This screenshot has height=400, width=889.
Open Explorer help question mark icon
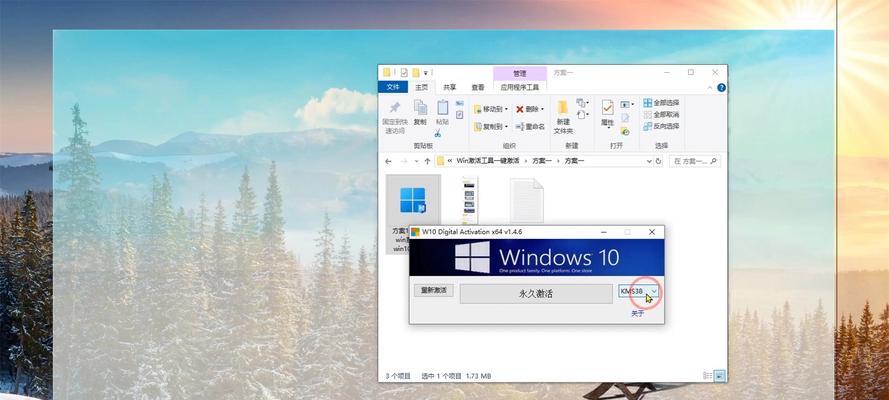(721, 88)
